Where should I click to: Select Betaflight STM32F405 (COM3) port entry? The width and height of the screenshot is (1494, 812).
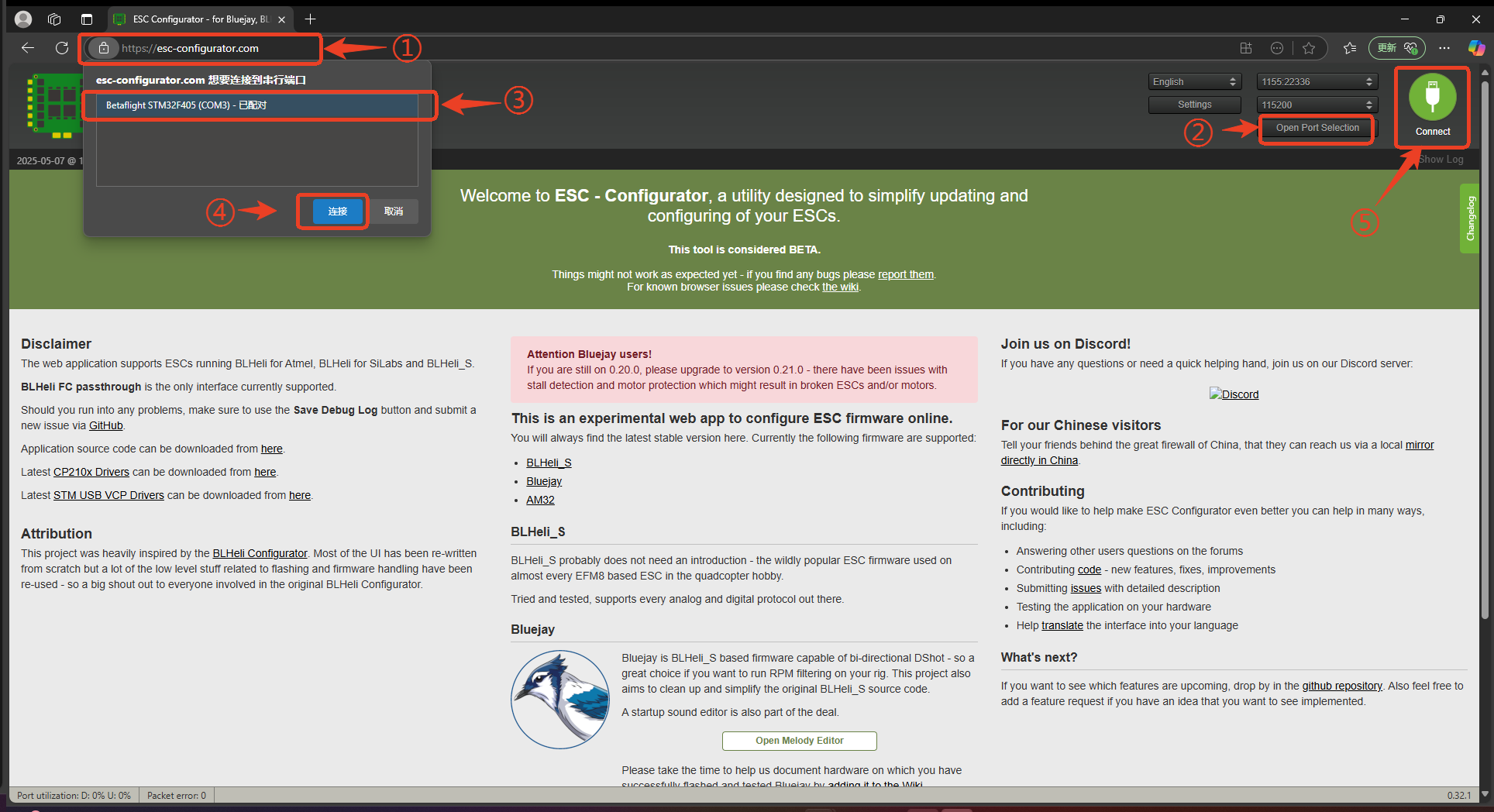[x=257, y=105]
